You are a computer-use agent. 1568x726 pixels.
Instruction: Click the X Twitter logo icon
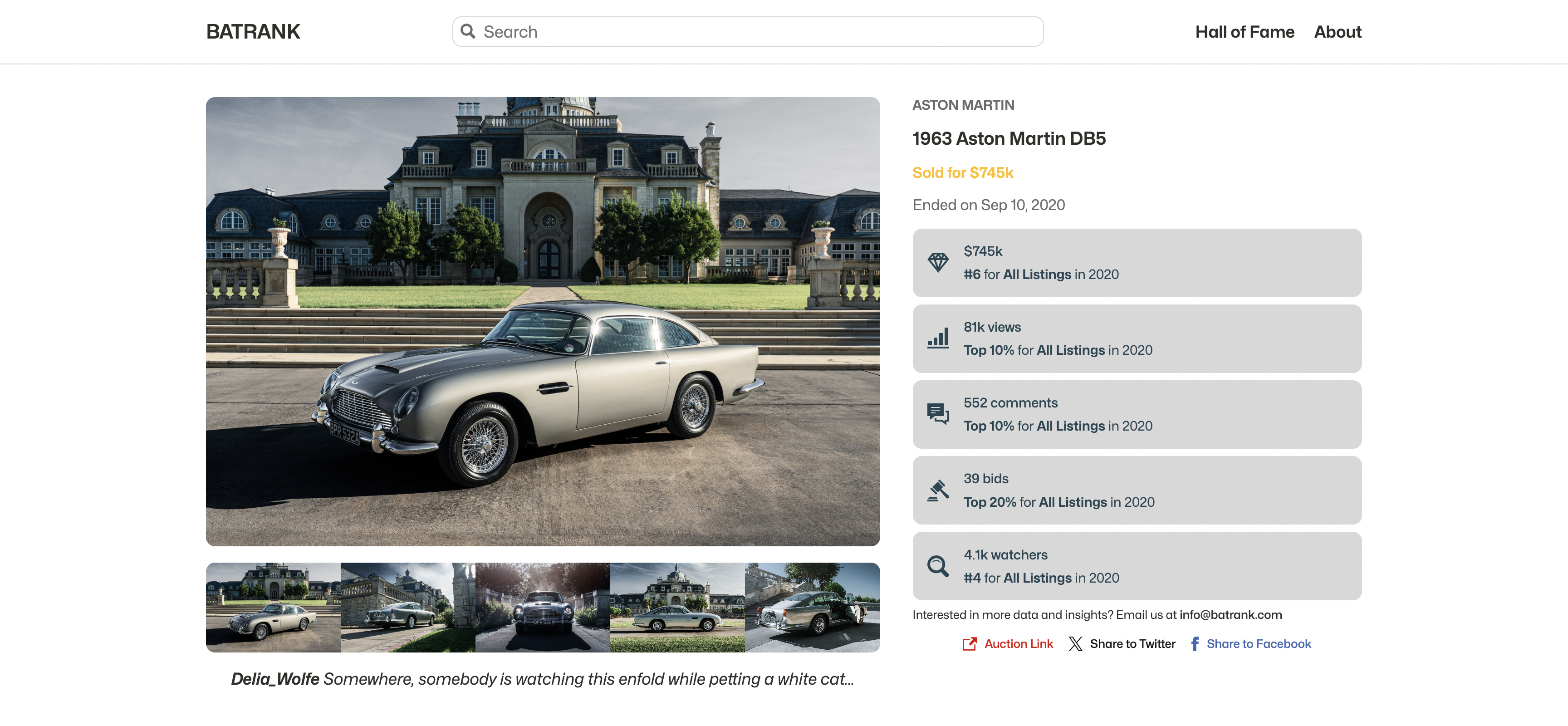coord(1075,644)
